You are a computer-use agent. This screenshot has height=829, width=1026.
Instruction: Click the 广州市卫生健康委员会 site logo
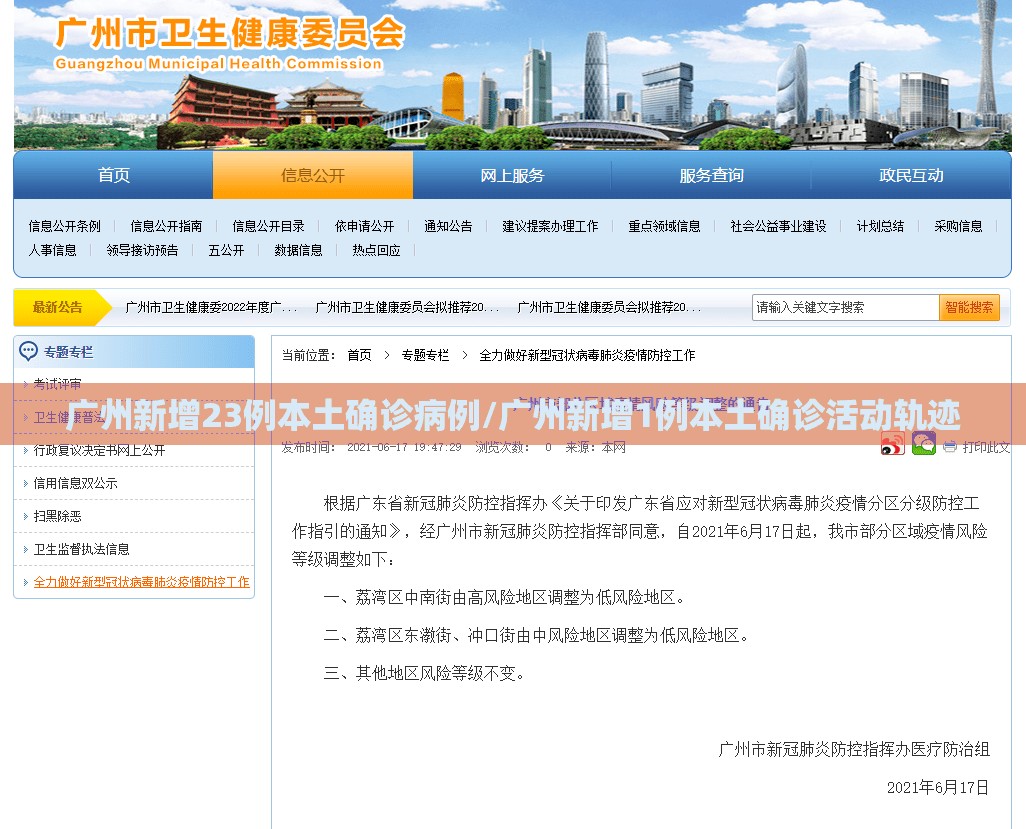(x=230, y=43)
